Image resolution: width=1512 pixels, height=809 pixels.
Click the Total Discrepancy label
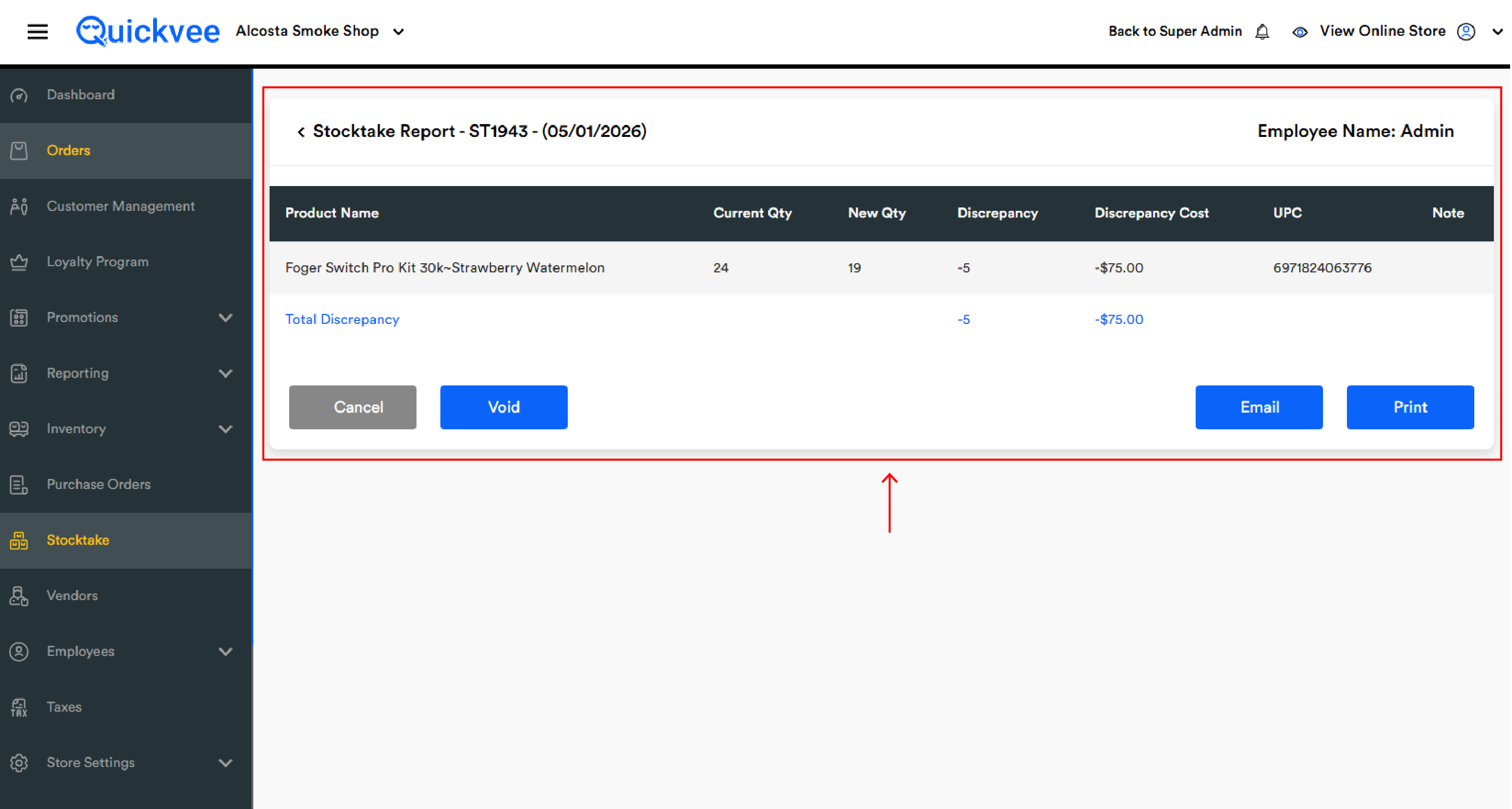click(x=342, y=319)
